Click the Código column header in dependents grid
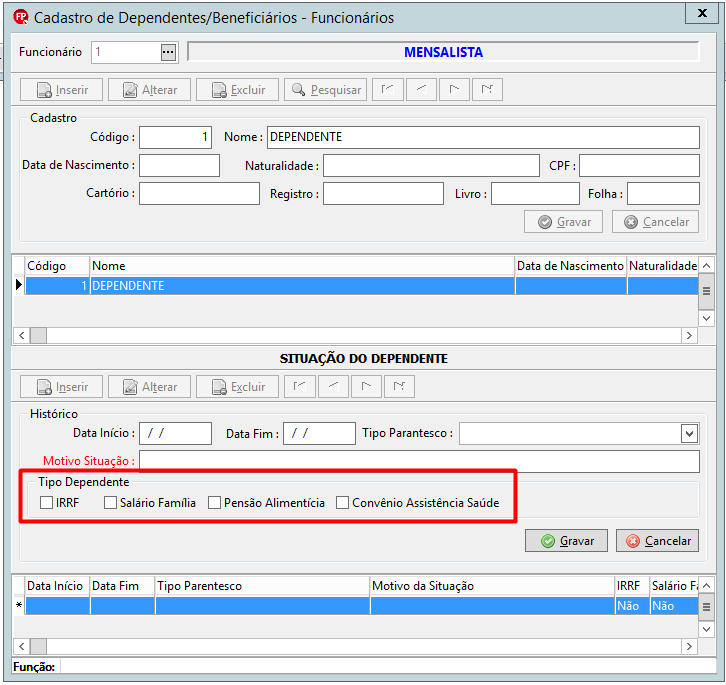This screenshot has height=685, width=726. [x=57, y=266]
